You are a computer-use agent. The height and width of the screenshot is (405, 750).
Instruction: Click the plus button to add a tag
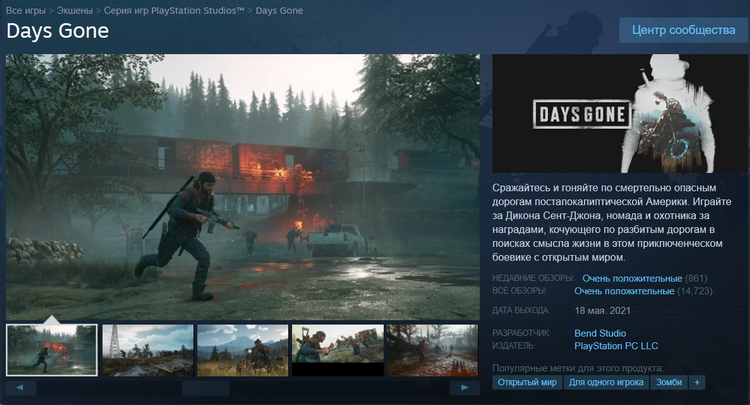tap(697, 382)
